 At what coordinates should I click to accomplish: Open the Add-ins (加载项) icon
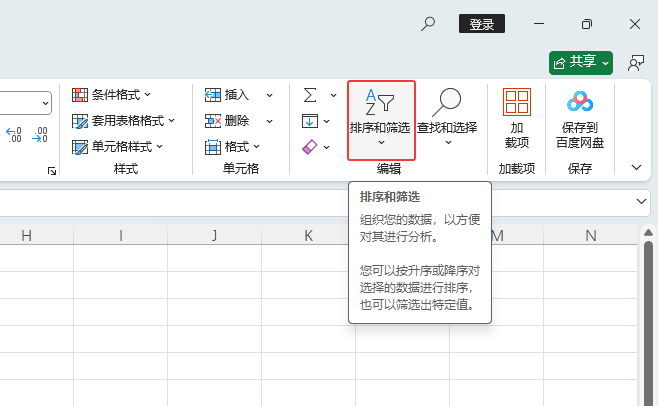(x=517, y=102)
